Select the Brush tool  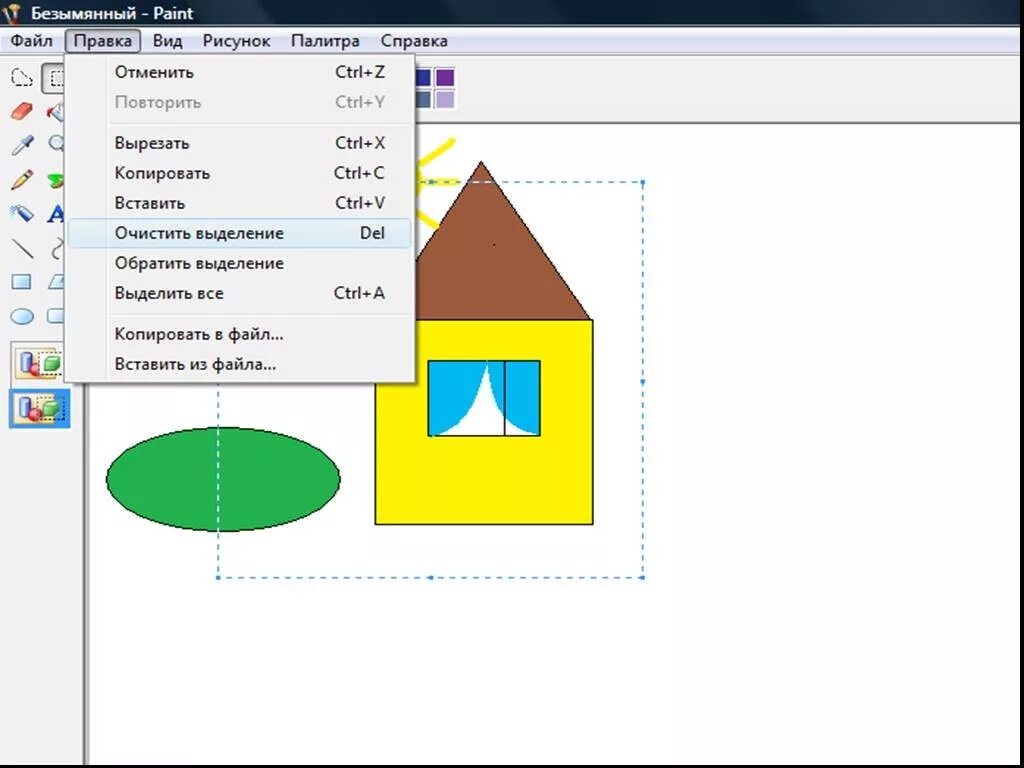(x=56, y=180)
